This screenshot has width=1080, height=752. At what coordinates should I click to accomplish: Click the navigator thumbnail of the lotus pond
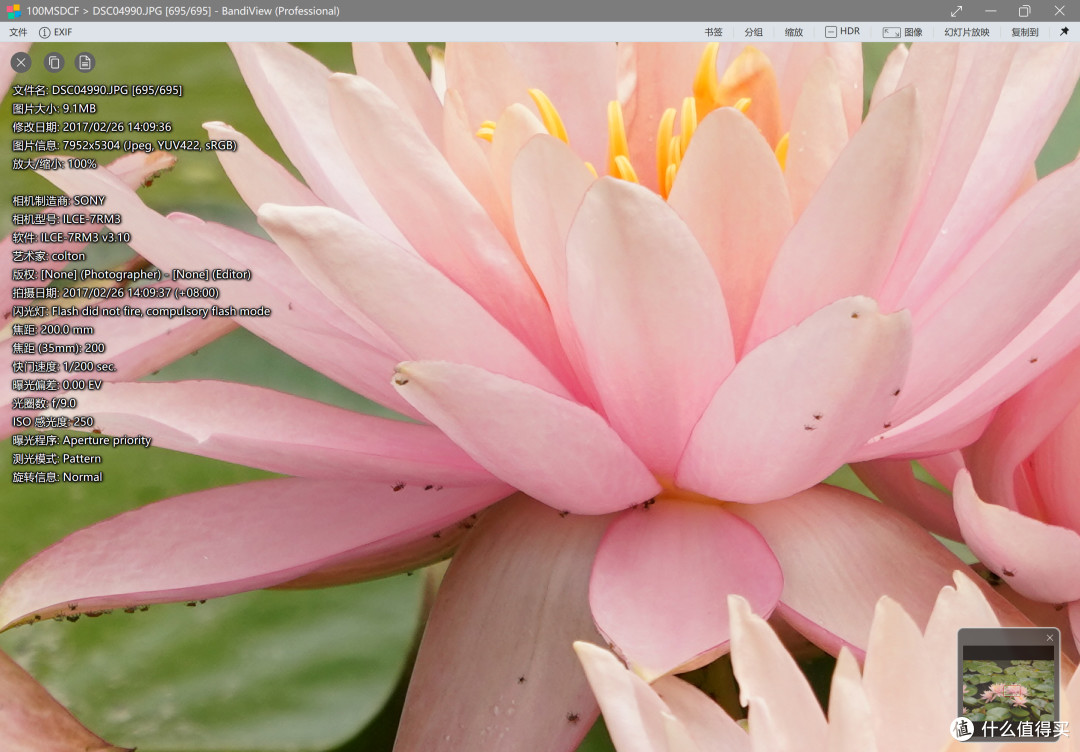click(1008, 691)
